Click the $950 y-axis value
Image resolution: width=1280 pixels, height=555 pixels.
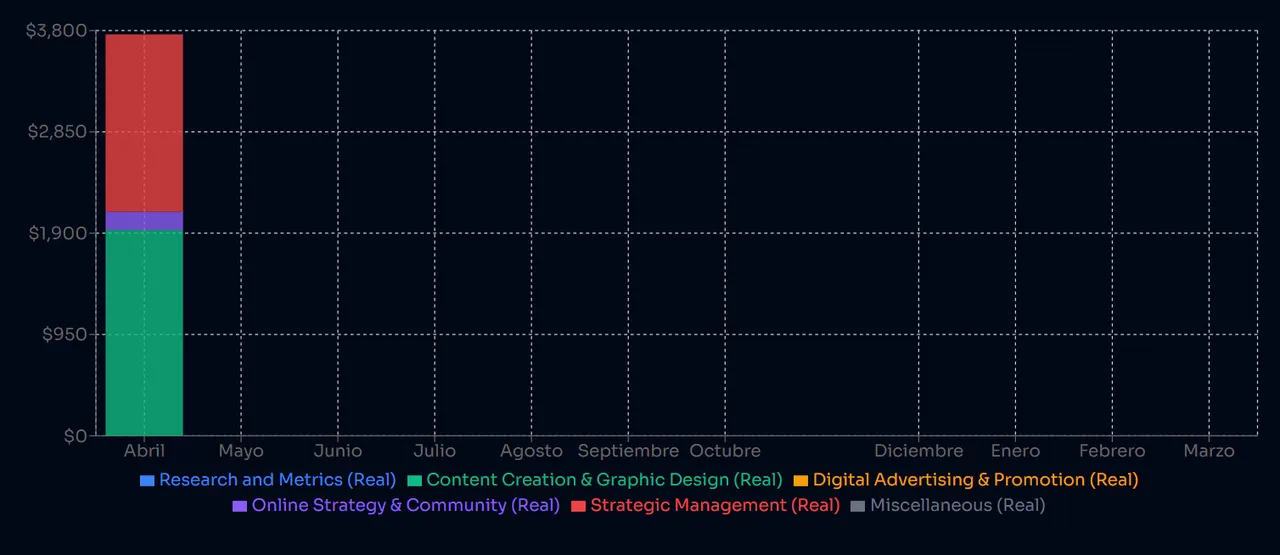pyautogui.click(x=64, y=334)
